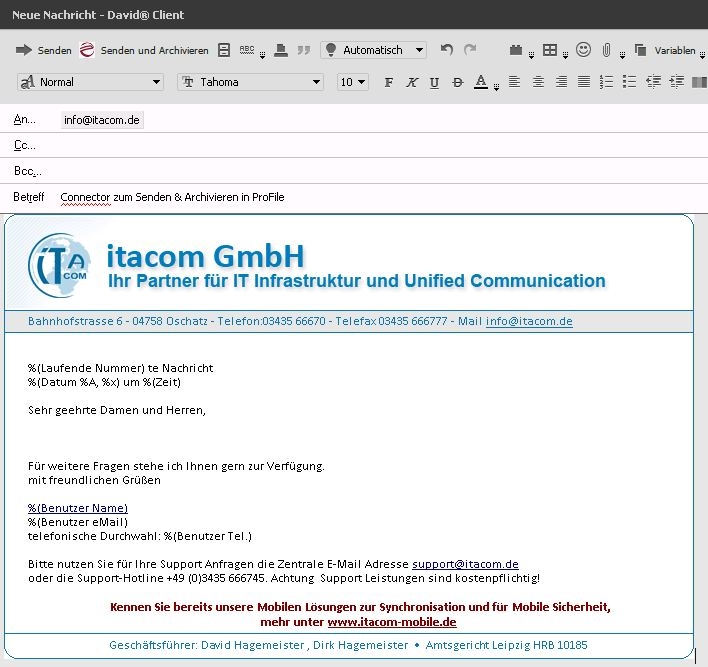Toggle italic formatting
The image size is (708, 667).
[411, 82]
